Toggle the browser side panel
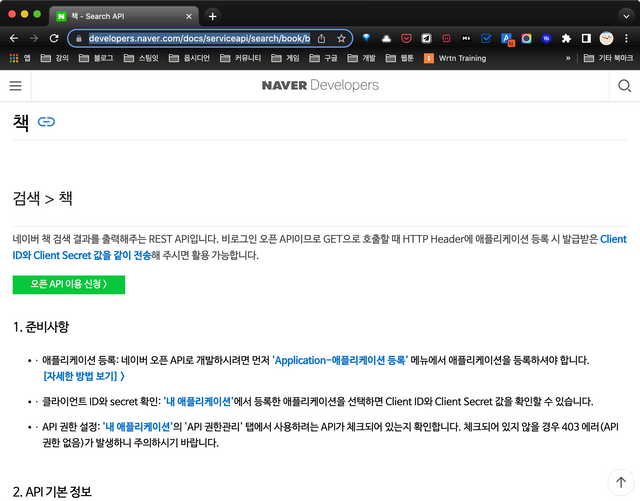This screenshot has width=640, height=501. pos(586,38)
